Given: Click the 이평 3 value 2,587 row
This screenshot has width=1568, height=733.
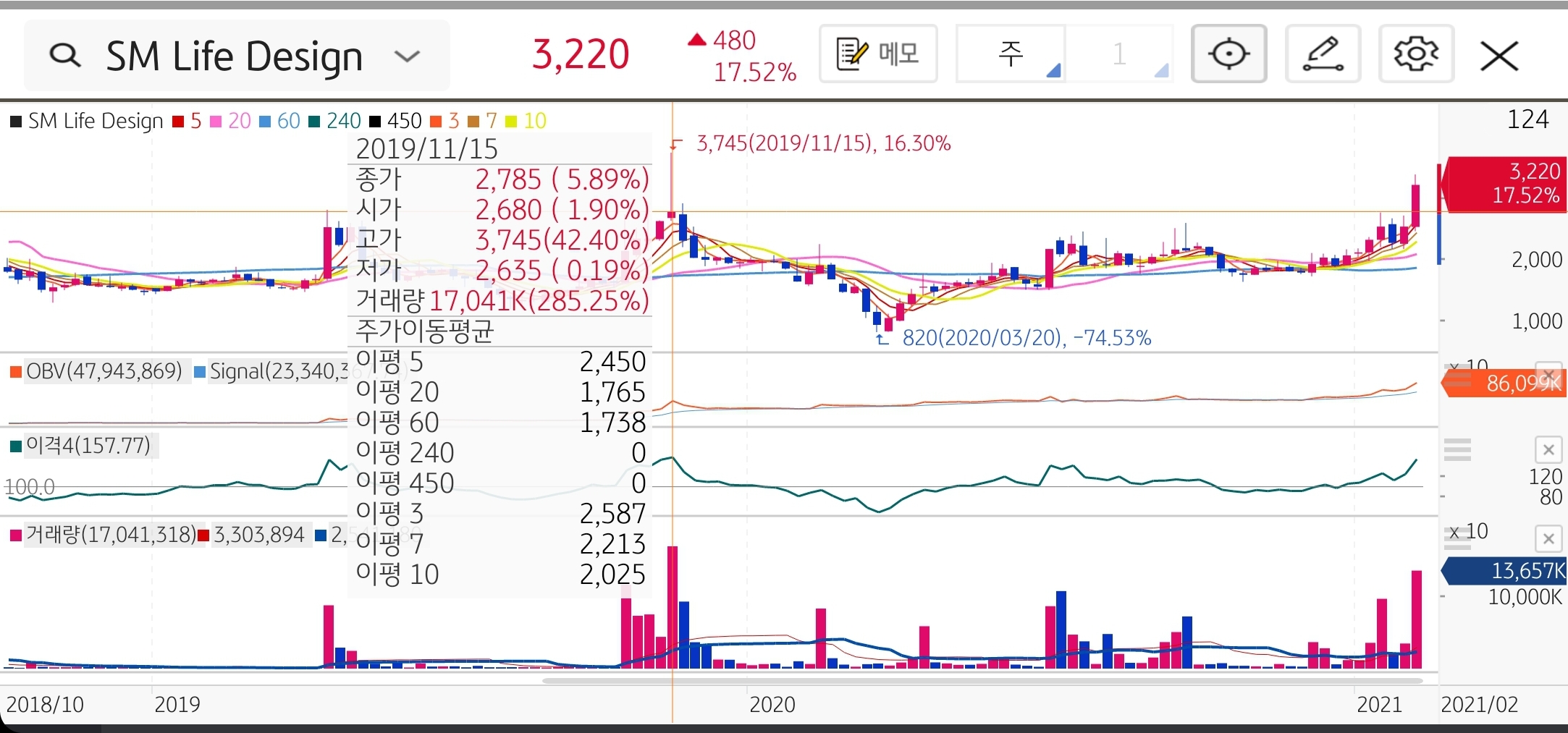Looking at the screenshot, I should point(500,514).
